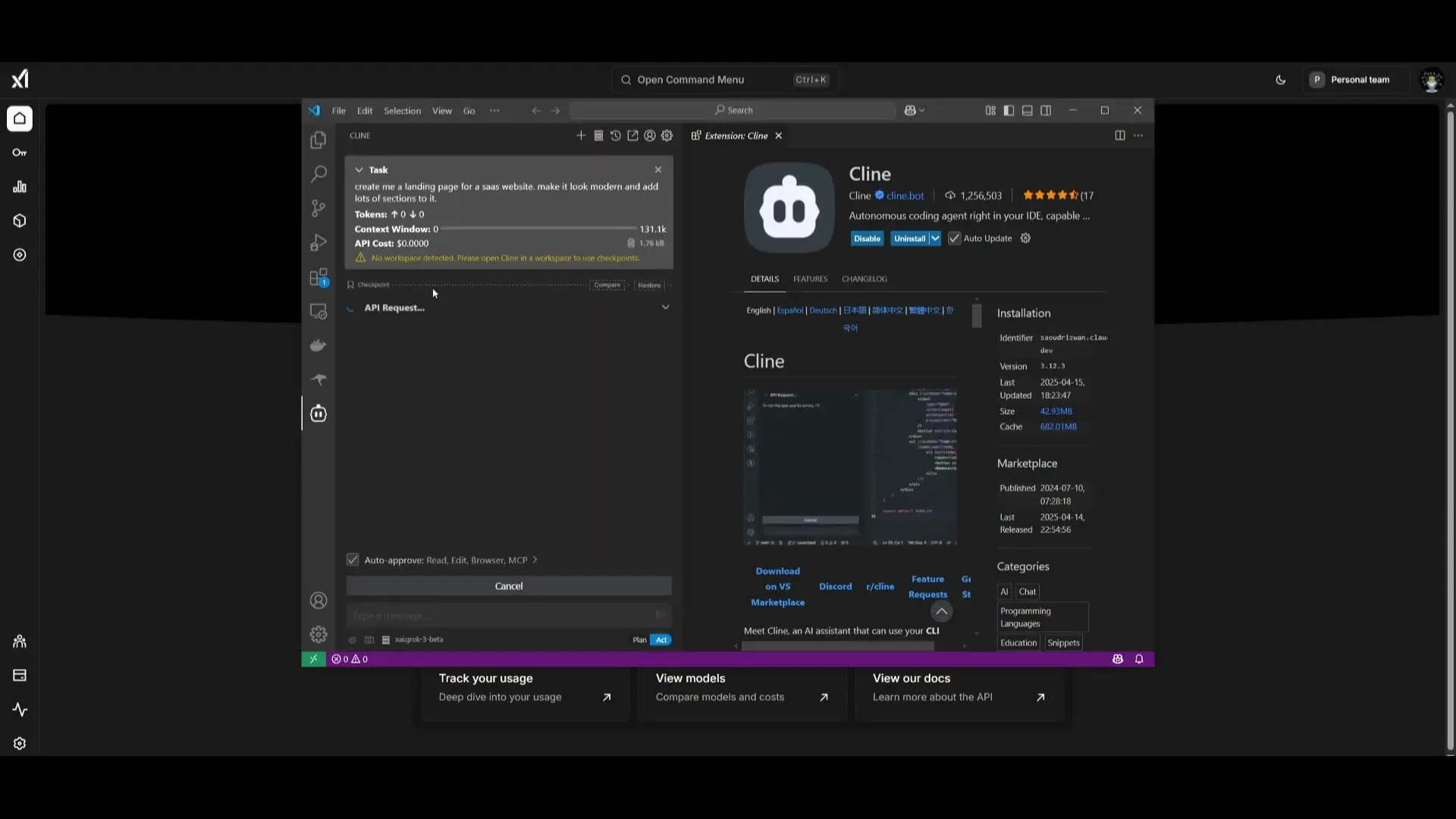This screenshot has width=1456, height=819.
Task: Click the add image camera icon
Action: (369, 640)
